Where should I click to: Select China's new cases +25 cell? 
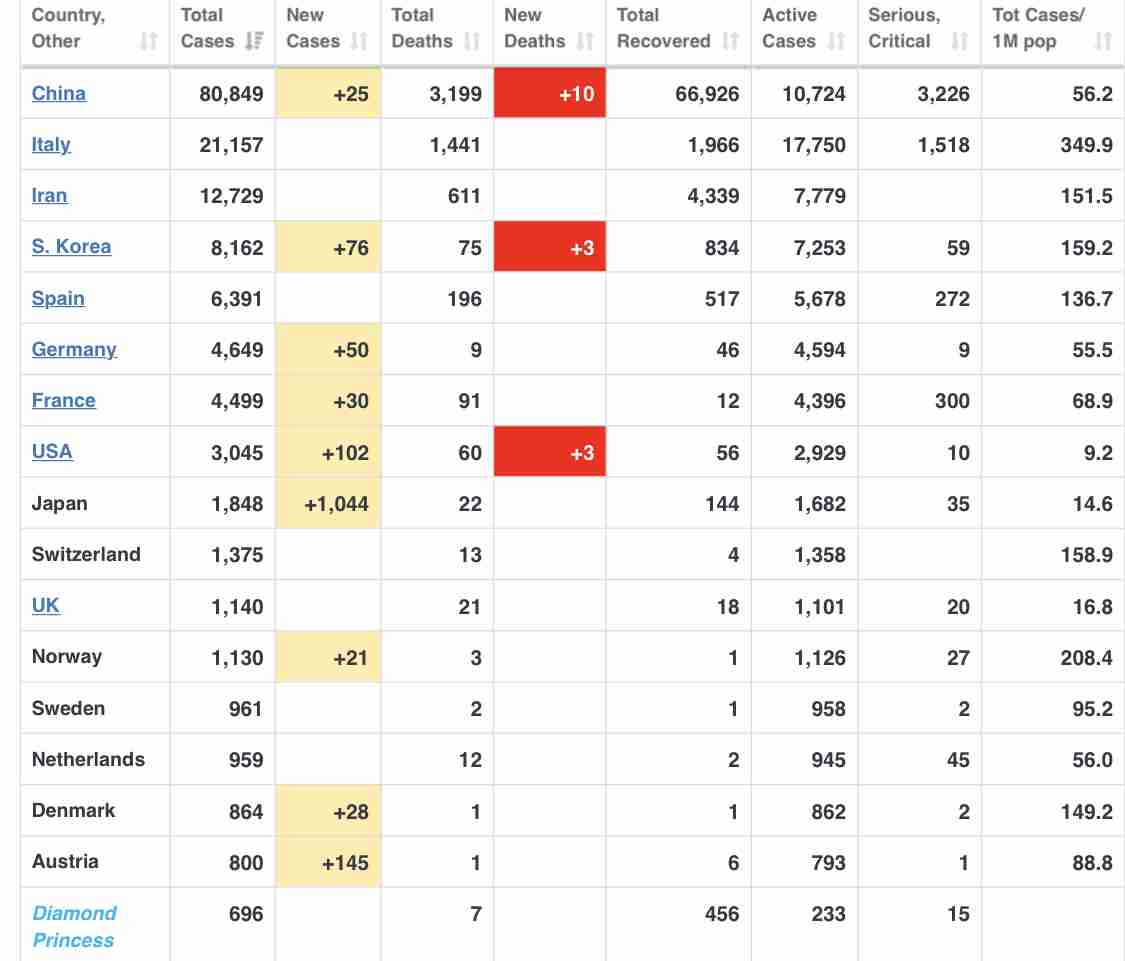click(x=328, y=93)
